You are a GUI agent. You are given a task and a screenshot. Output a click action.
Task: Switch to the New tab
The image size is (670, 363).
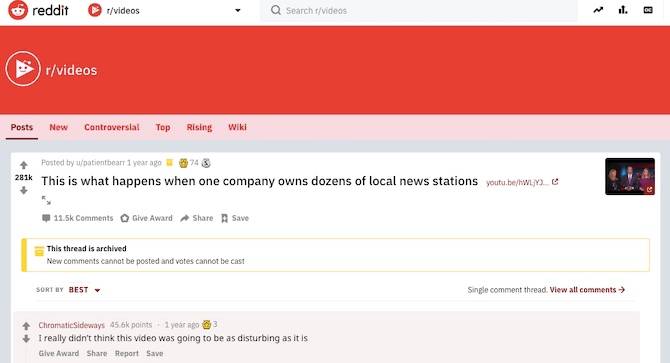(x=59, y=127)
